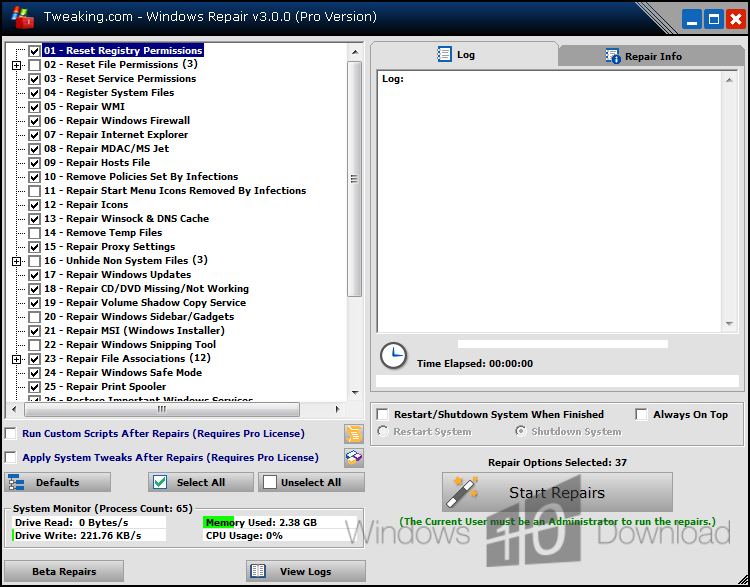Click the Time Elapsed: 00:00:00 label
Screen dimensions: 750x587
475,364
